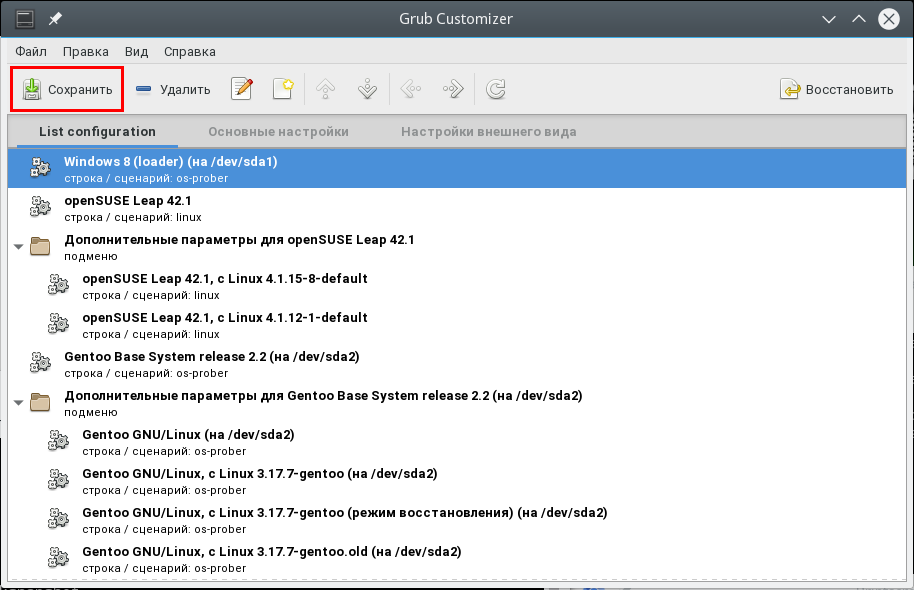Select the Gentoo режим восстановления entry
The image size is (914, 590).
click(457, 520)
